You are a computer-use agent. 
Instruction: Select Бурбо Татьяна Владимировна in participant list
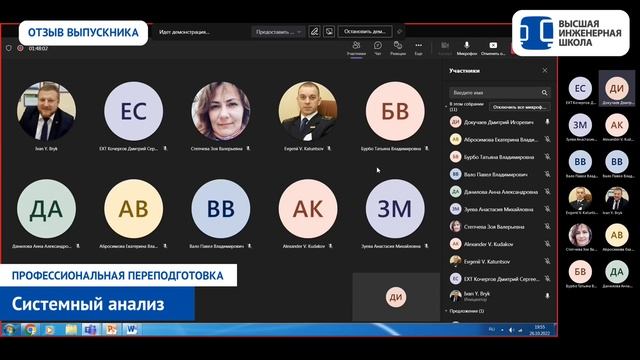(499, 157)
